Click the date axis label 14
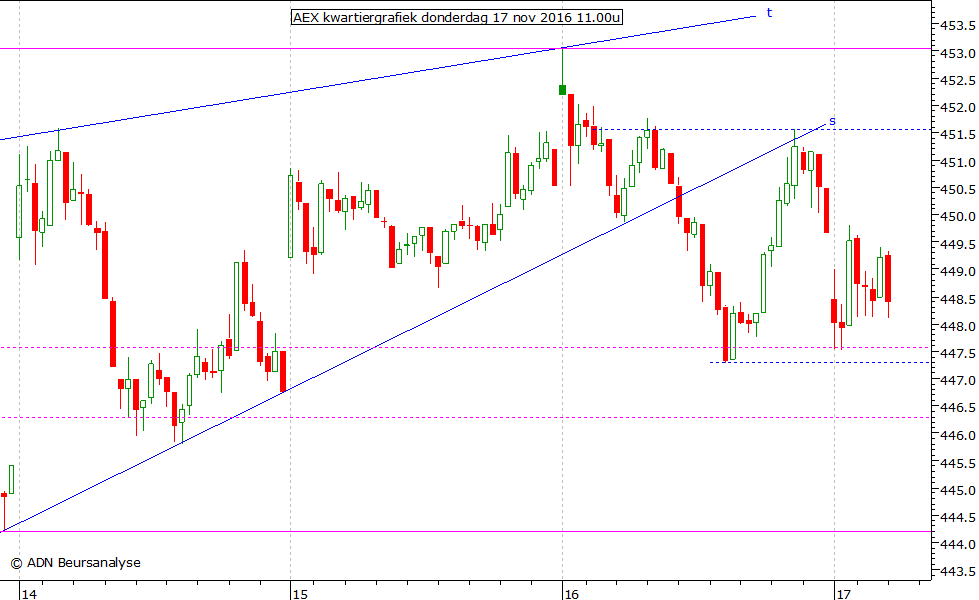Screen dimensions: 979x600 (29, 594)
